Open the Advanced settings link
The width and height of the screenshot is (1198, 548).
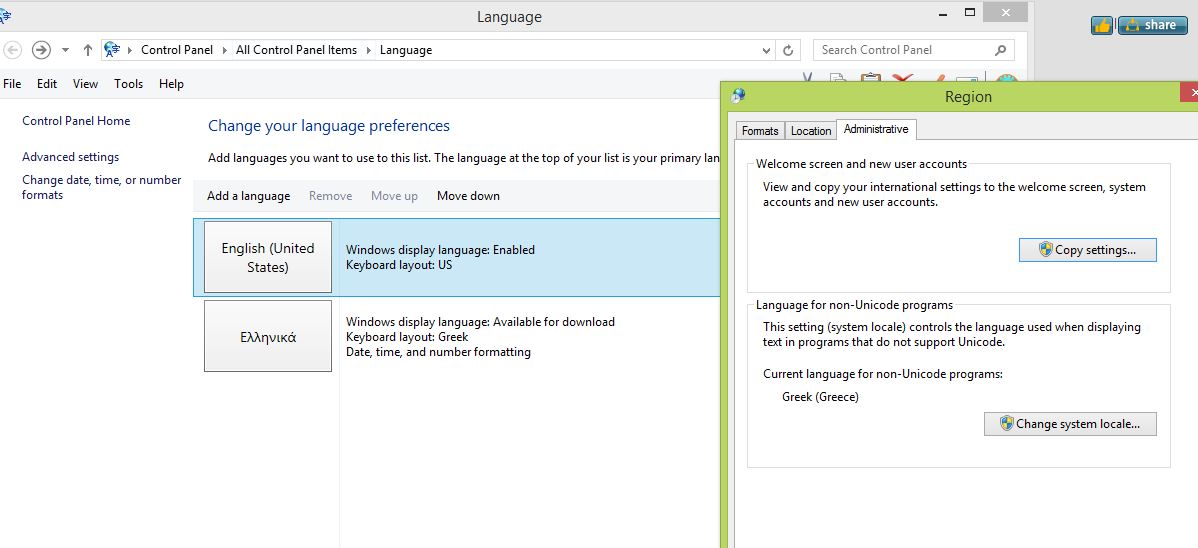point(70,157)
